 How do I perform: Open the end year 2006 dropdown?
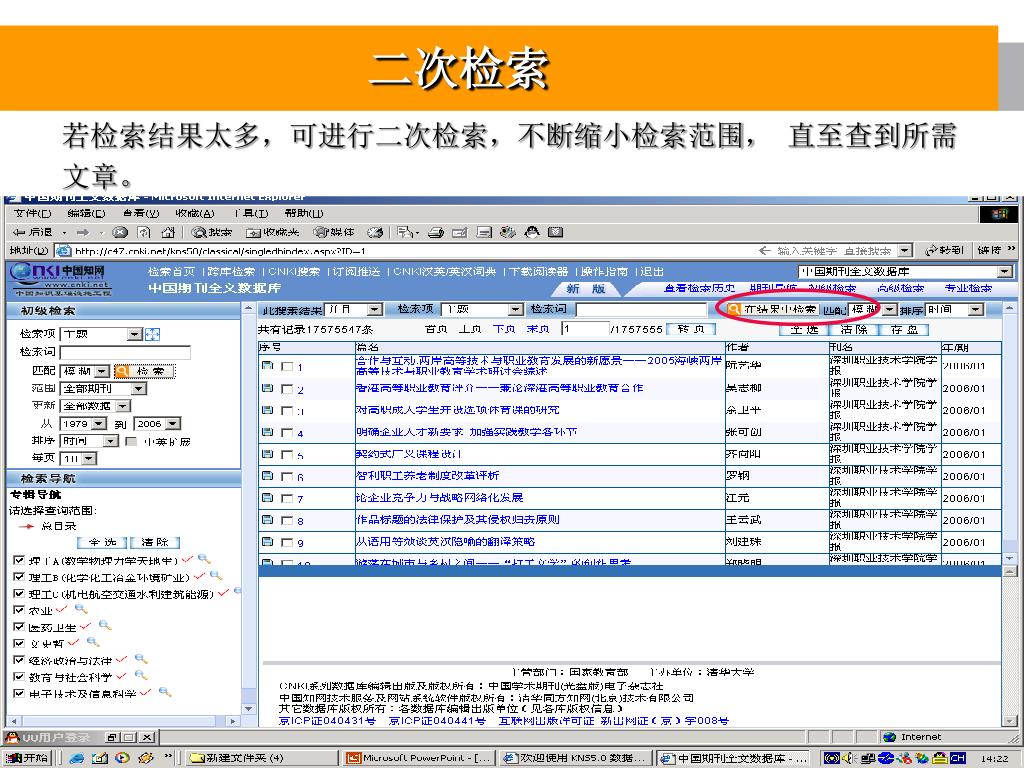pyautogui.click(x=157, y=424)
